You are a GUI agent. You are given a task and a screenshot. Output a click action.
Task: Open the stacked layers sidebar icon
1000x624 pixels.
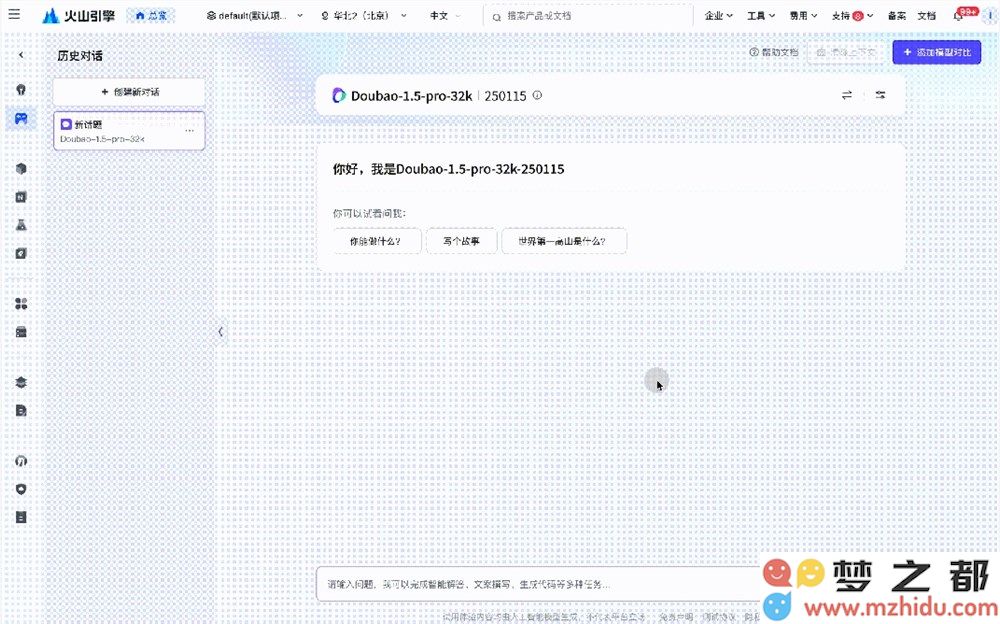click(21, 382)
